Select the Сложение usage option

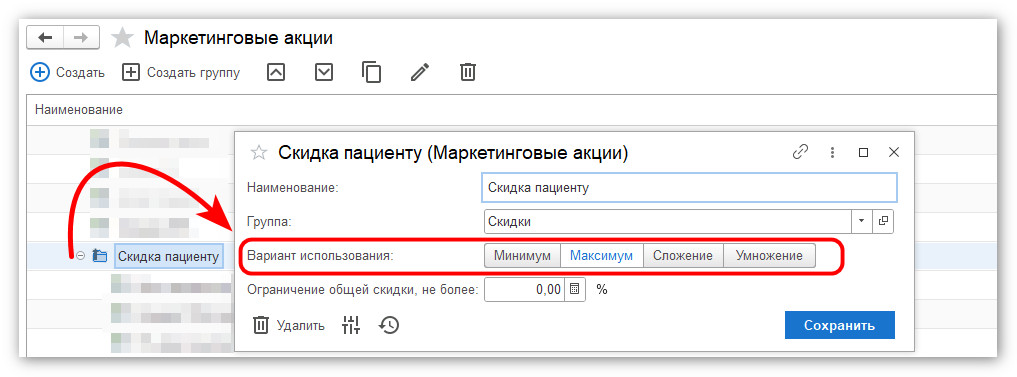[683, 256]
